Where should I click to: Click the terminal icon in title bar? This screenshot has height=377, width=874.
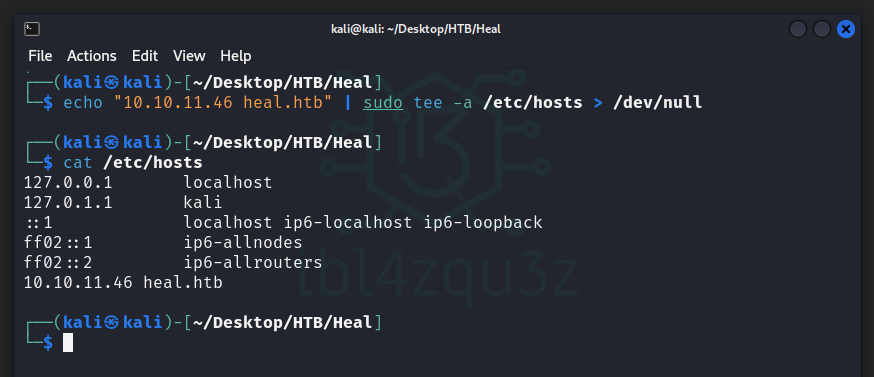click(32, 29)
